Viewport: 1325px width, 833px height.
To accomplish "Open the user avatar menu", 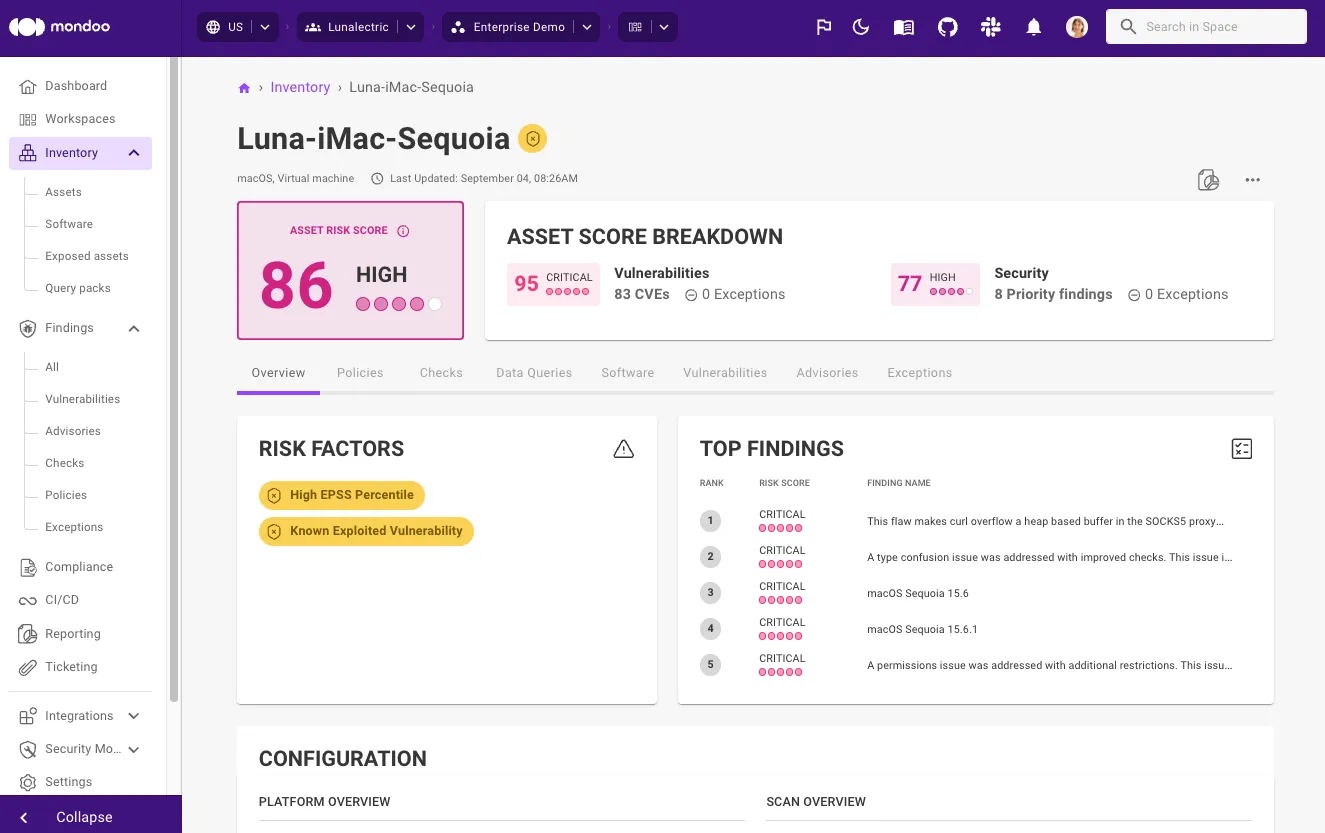I will pos(1077,27).
